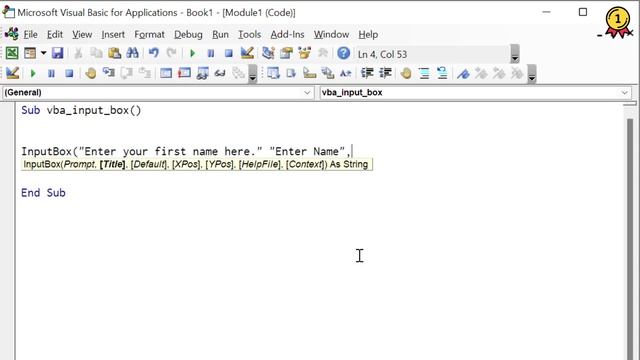The width and height of the screenshot is (640, 360).
Task: Toggle a bookmark with the blue flag icon
Action: (x=463, y=73)
